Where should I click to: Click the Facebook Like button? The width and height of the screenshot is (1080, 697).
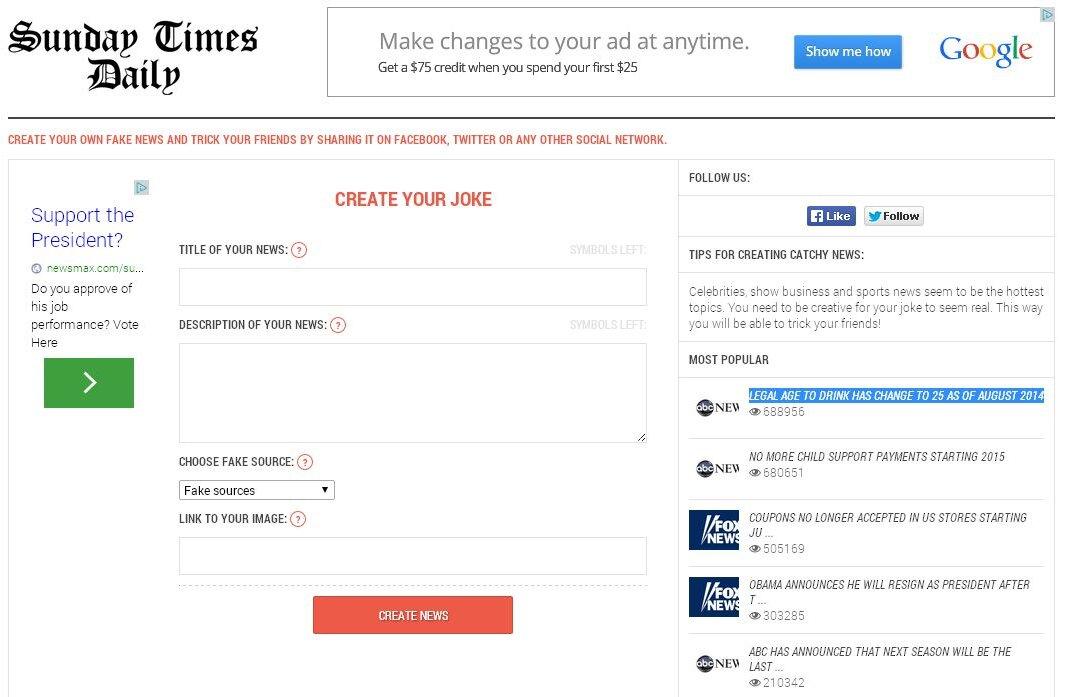(831, 216)
